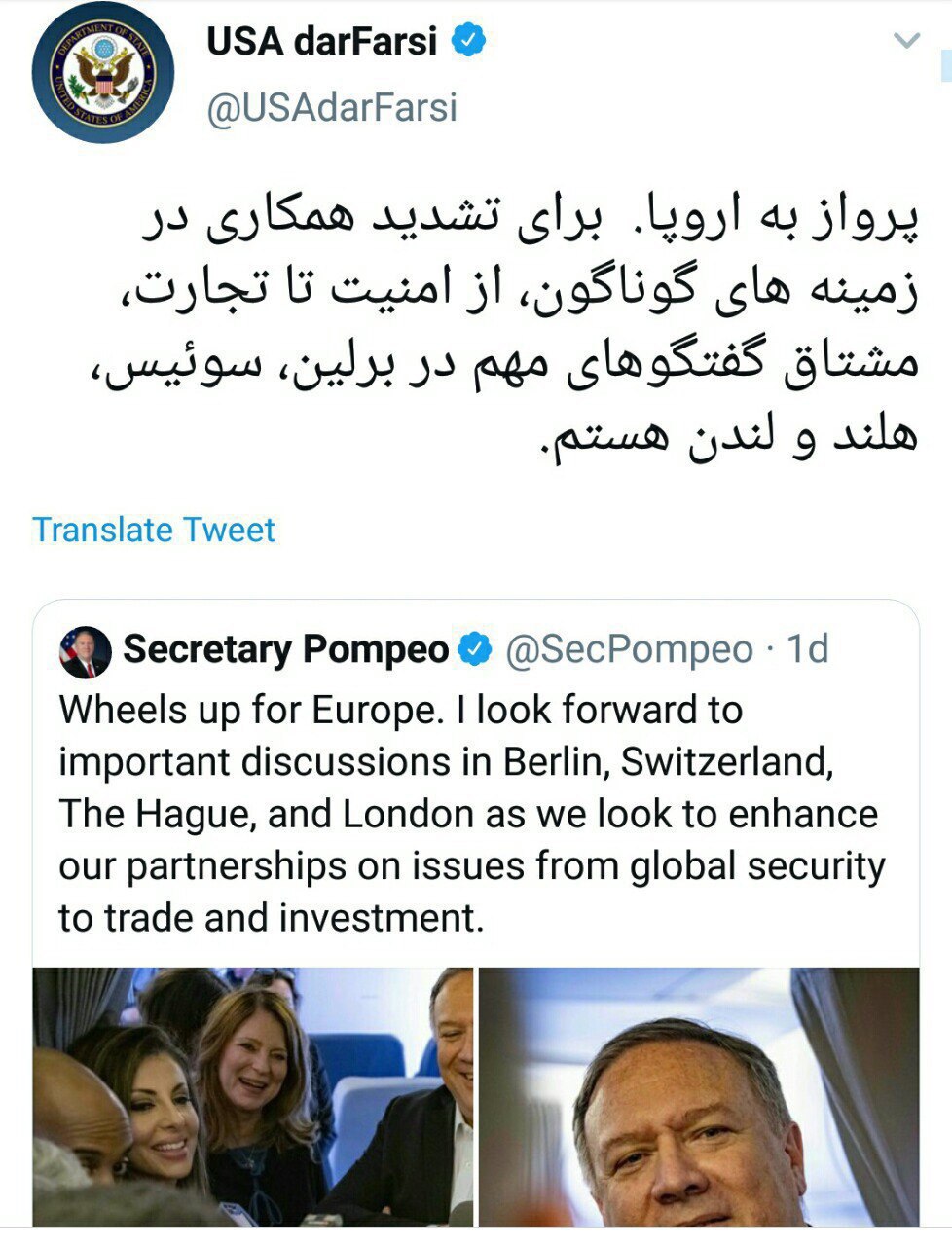Viewport: 952px width, 1246px height.
Task: Open the left photo of plane passengers
Action: 253,1096
